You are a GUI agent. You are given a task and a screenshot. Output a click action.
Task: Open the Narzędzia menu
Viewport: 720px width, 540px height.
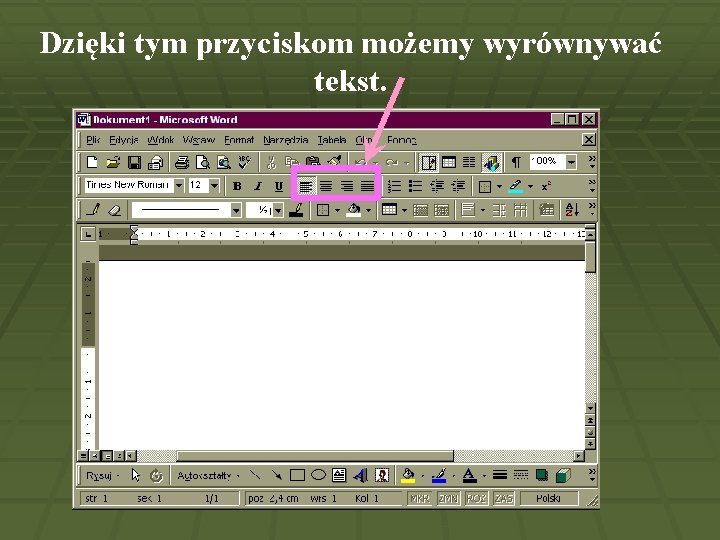coord(285,140)
